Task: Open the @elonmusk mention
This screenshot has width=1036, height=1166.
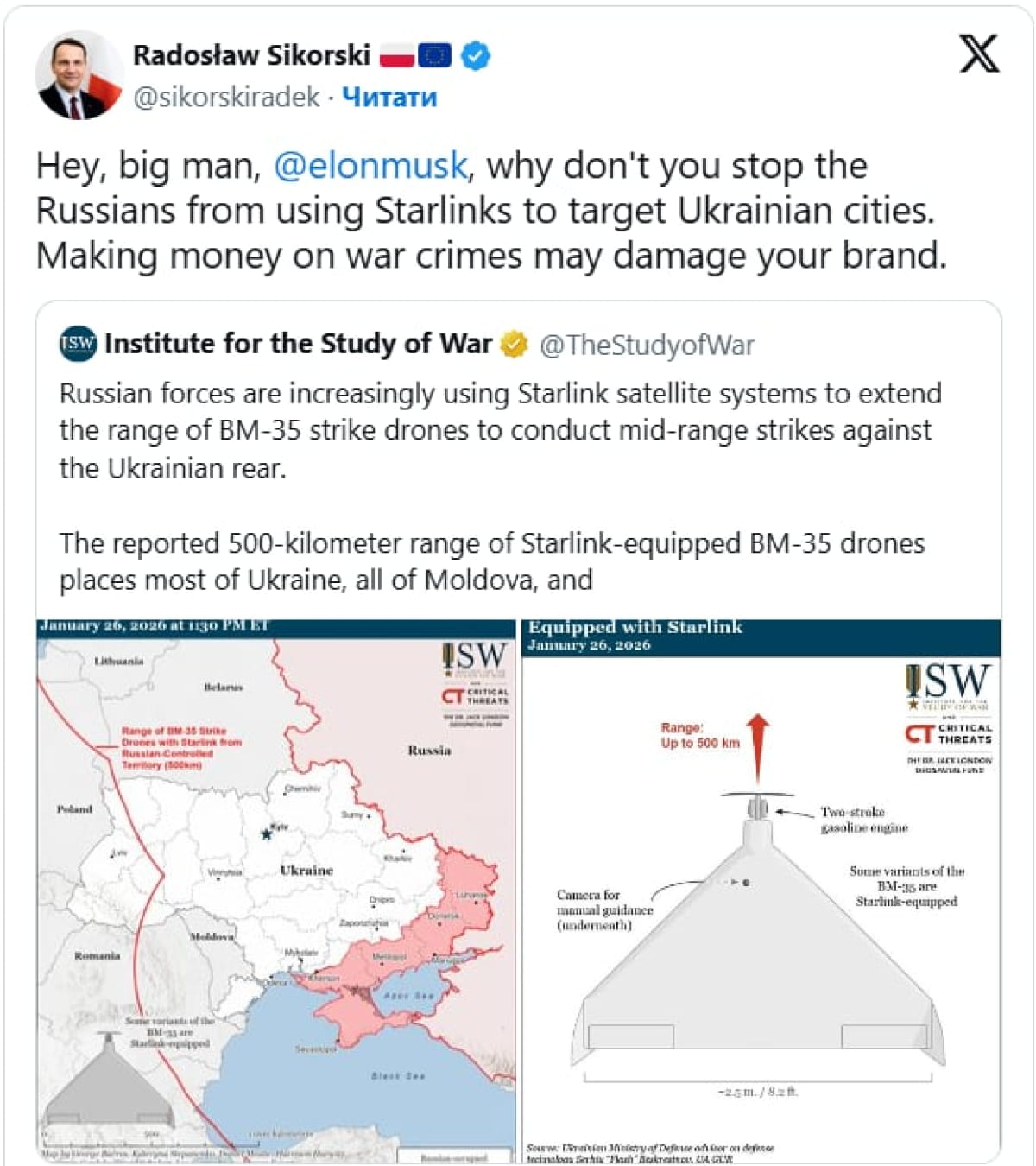Action: click(x=370, y=166)
